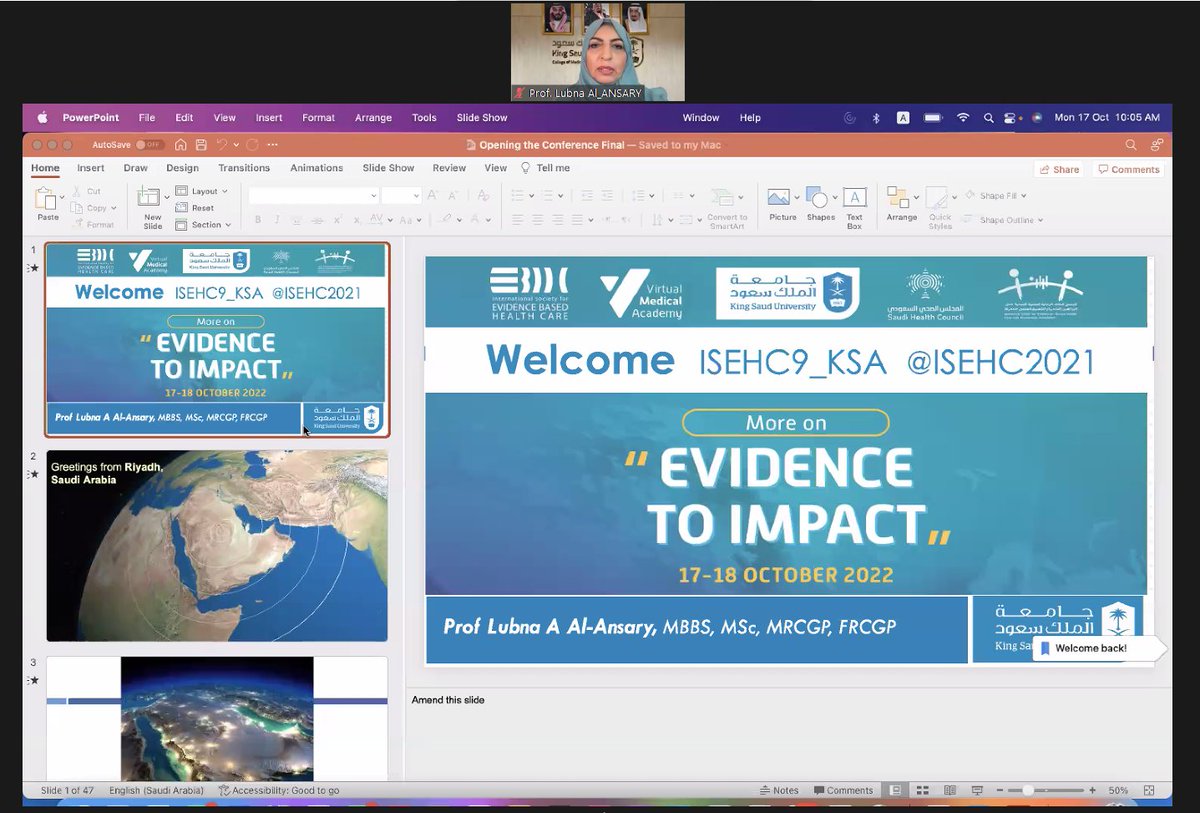Click the Comments button near Share
The height and width of the screenshot is (813, 1200).
tap(1128, 169)
